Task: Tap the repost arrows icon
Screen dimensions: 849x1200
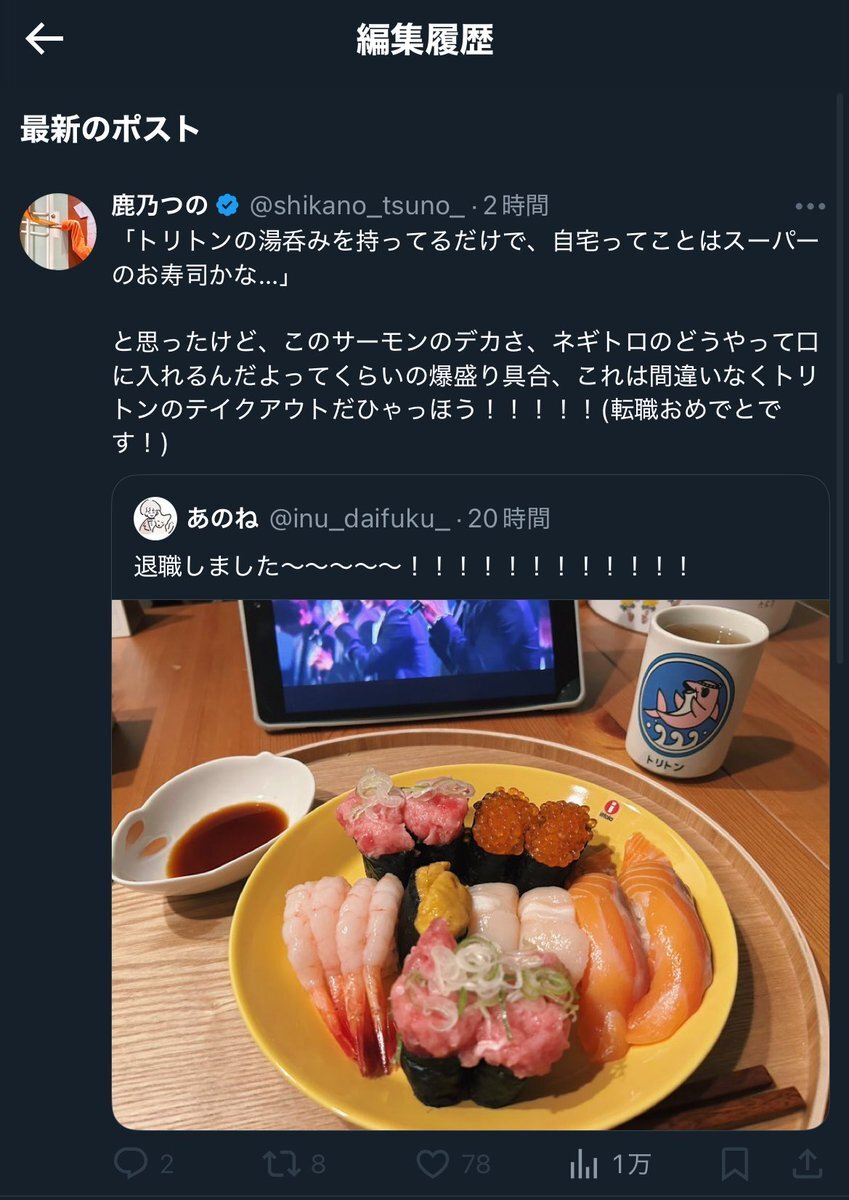Action: click(282, 1163)
